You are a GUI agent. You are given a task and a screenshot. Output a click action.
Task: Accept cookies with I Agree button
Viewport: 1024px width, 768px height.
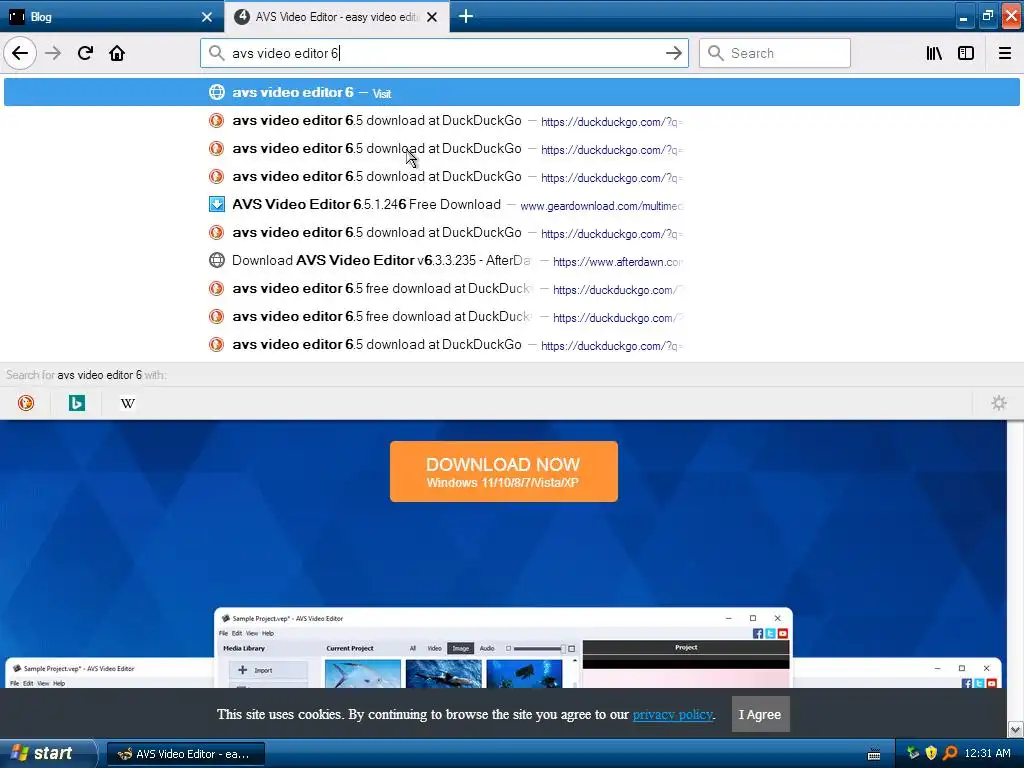tap(760, 714)
